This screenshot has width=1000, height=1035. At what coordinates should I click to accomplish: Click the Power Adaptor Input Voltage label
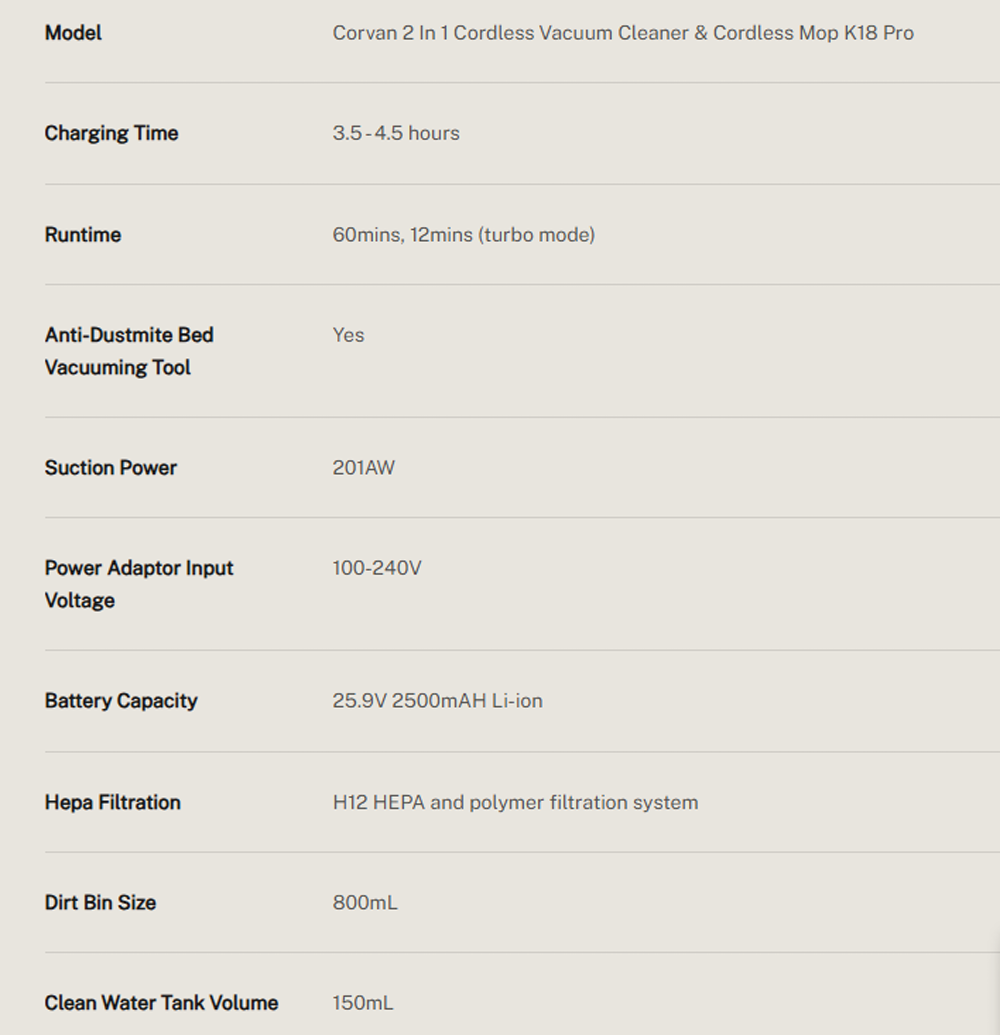pyautogui.click(x=139, y=584)
